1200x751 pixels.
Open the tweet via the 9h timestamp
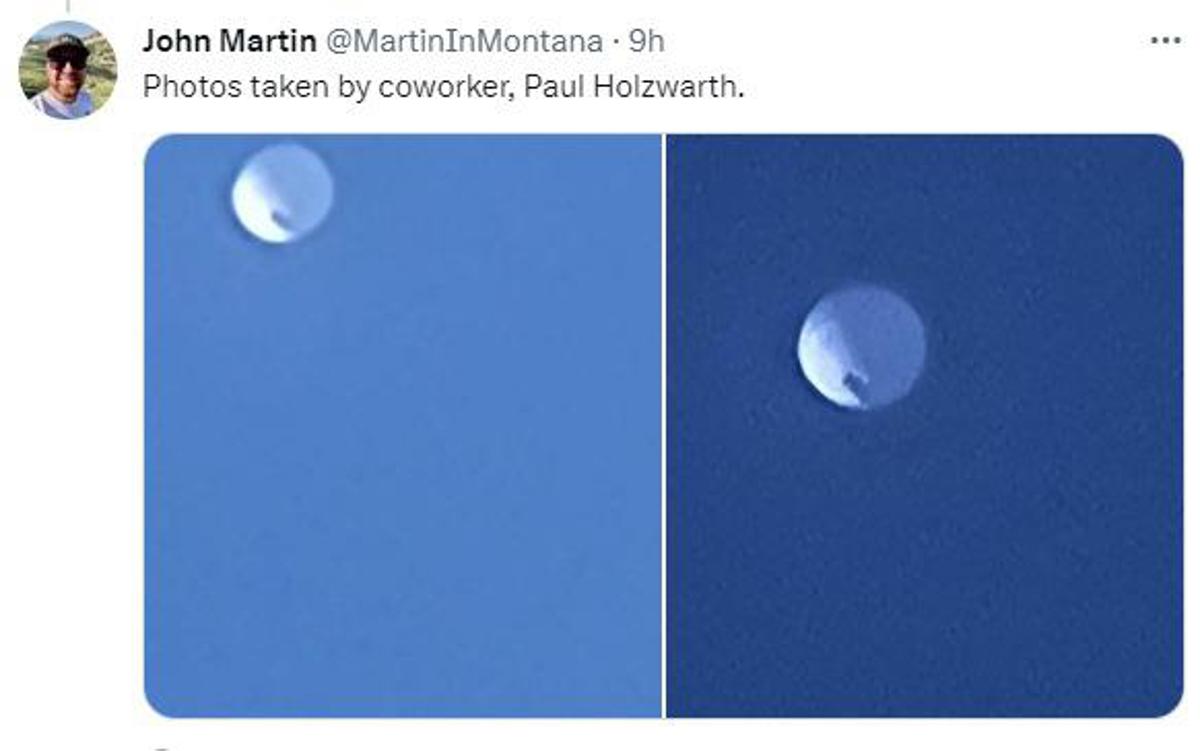click(x=646, y=41)
